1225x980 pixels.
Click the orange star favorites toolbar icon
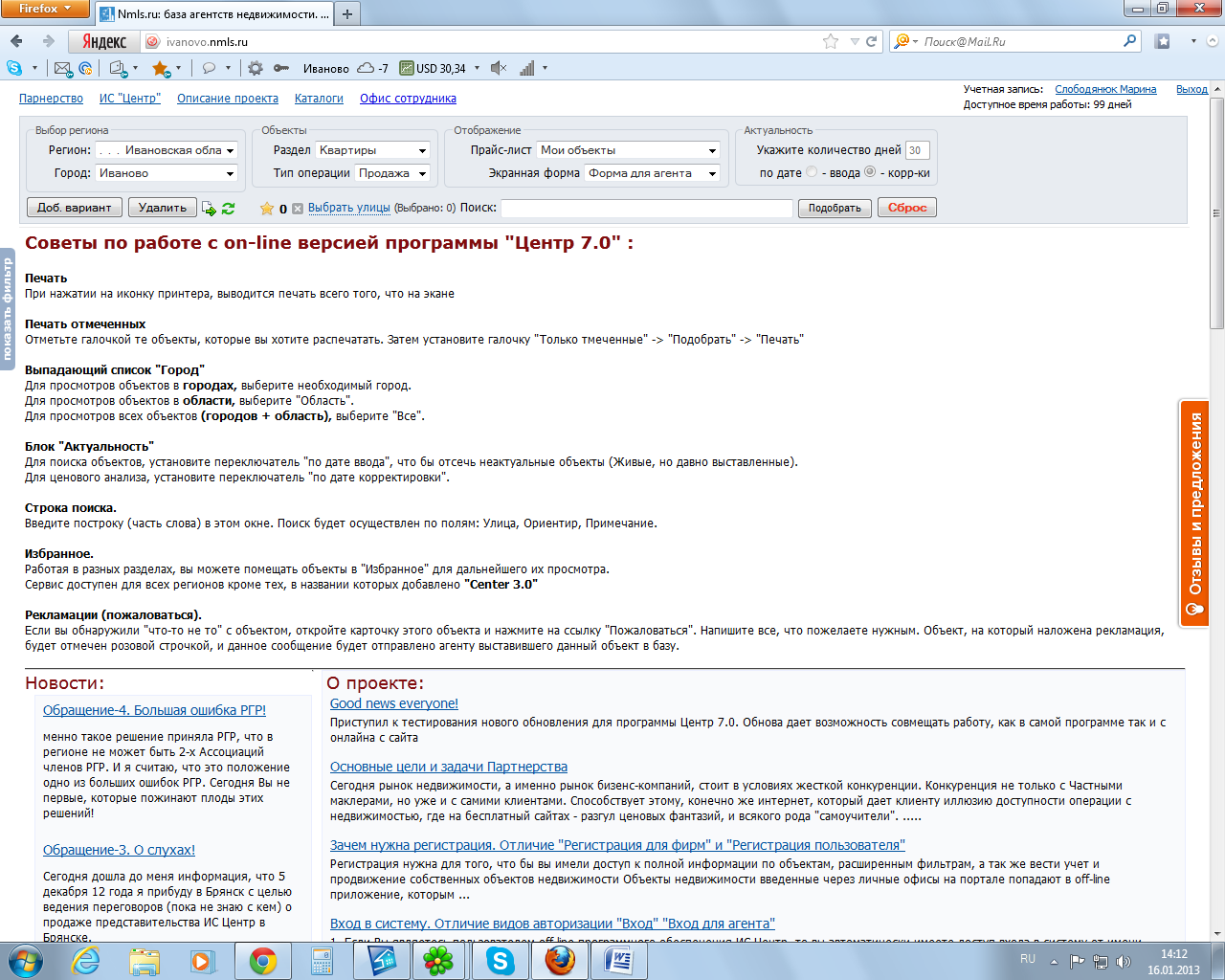[x=160, y=68]
